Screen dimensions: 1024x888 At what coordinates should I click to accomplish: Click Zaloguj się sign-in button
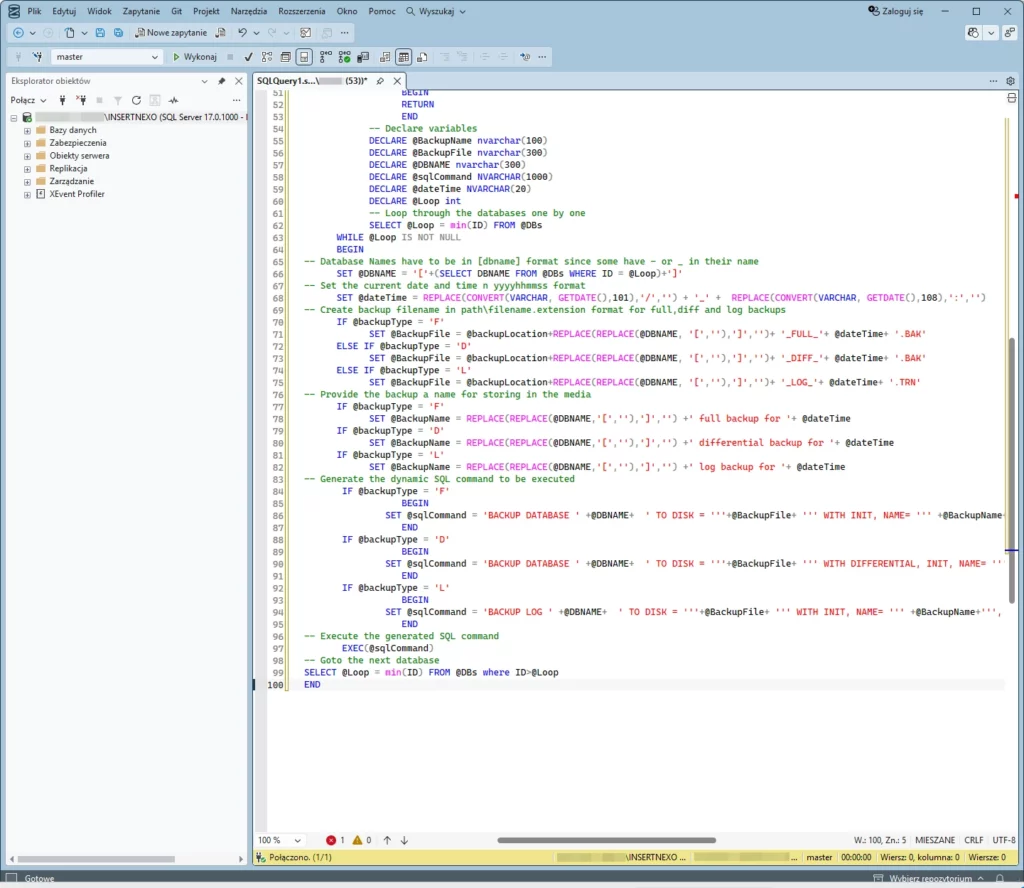click(x=895, y=11)
